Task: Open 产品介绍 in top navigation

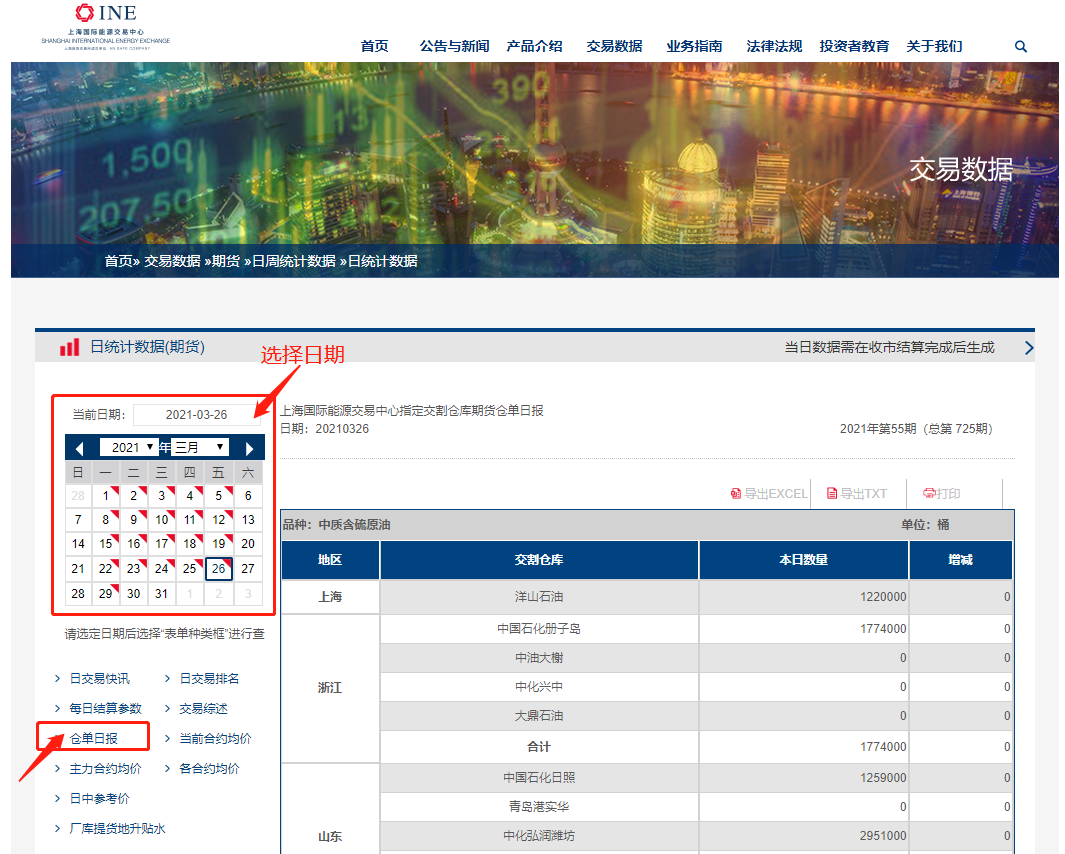Action: (x=534, y=46)
